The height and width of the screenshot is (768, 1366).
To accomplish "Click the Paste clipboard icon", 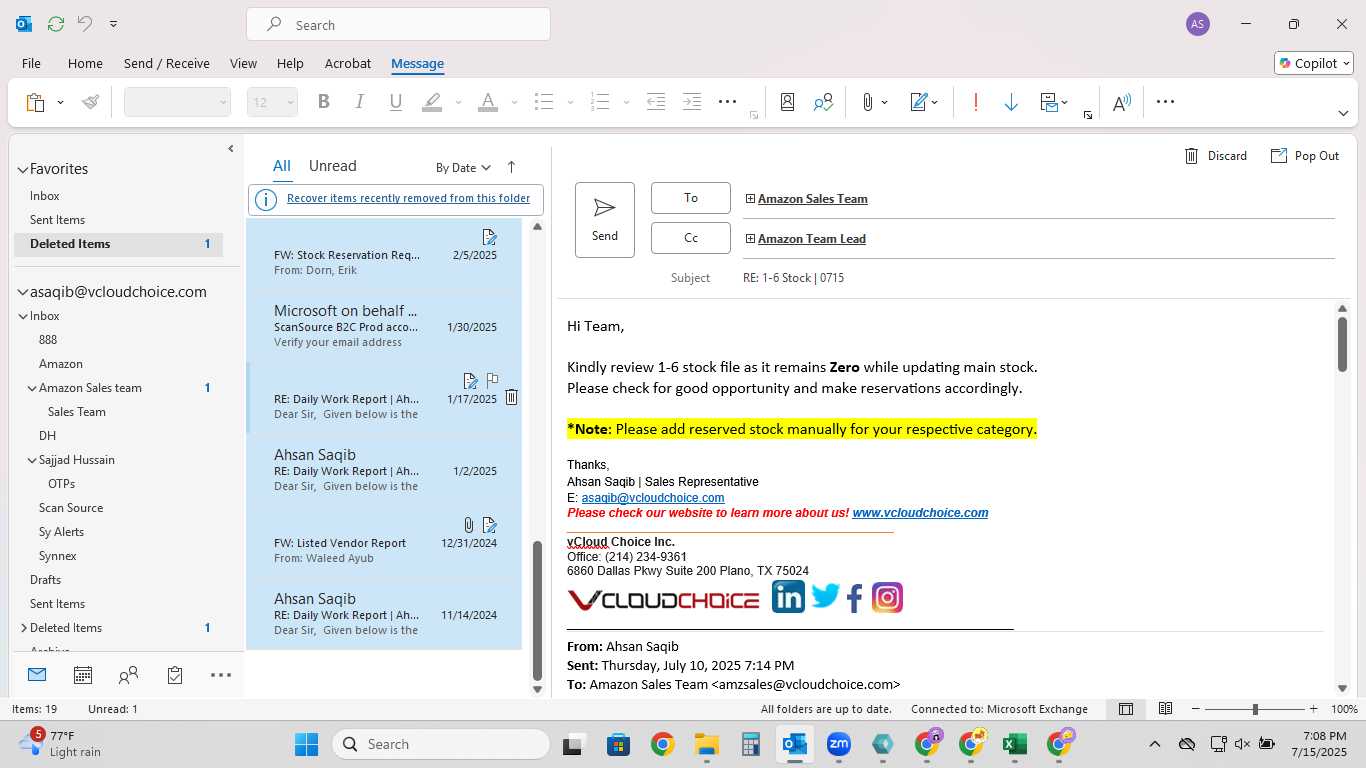I will point(35,102).
